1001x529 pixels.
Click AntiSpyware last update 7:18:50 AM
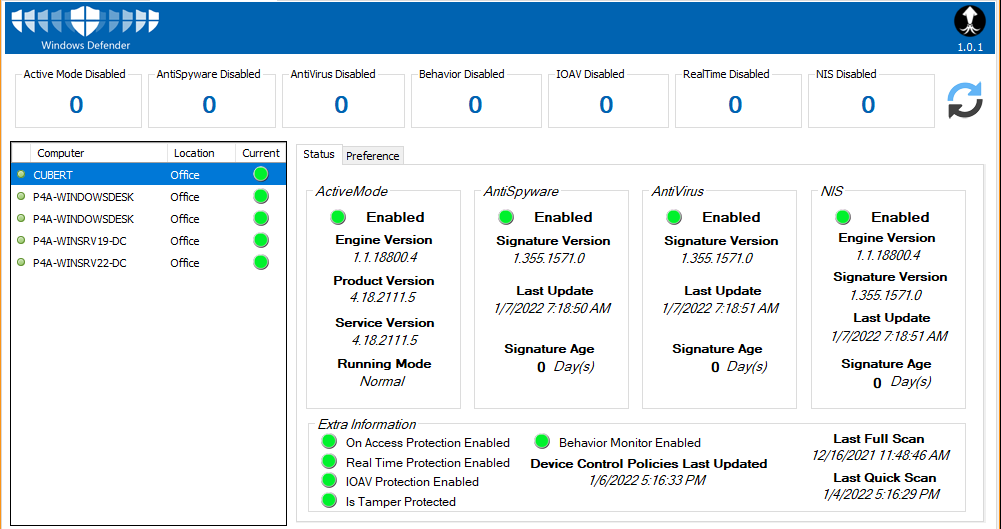[x=552, y=308]
